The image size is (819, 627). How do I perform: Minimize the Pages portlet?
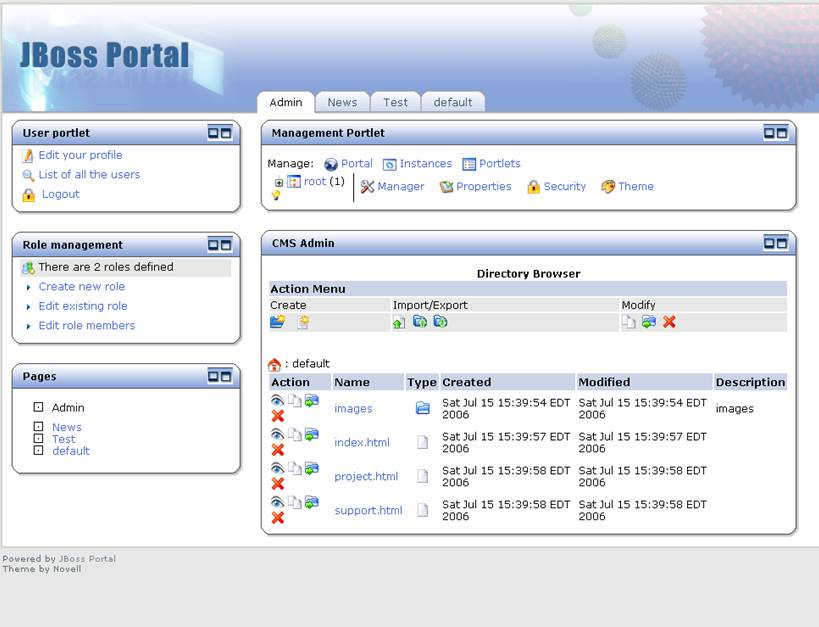pos(214,376)
